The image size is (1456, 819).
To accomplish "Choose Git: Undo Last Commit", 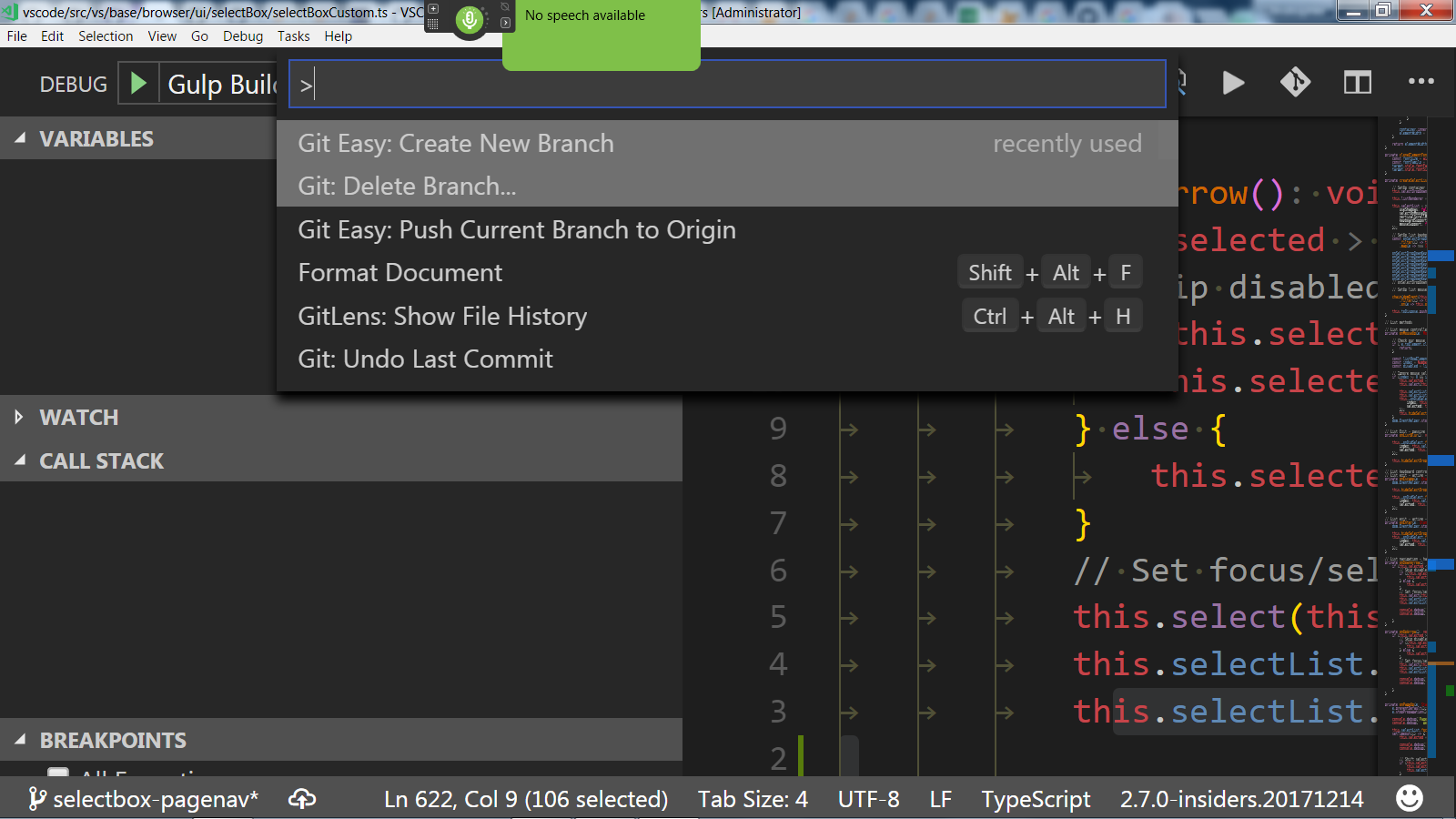I will click(x=727, y=359).
